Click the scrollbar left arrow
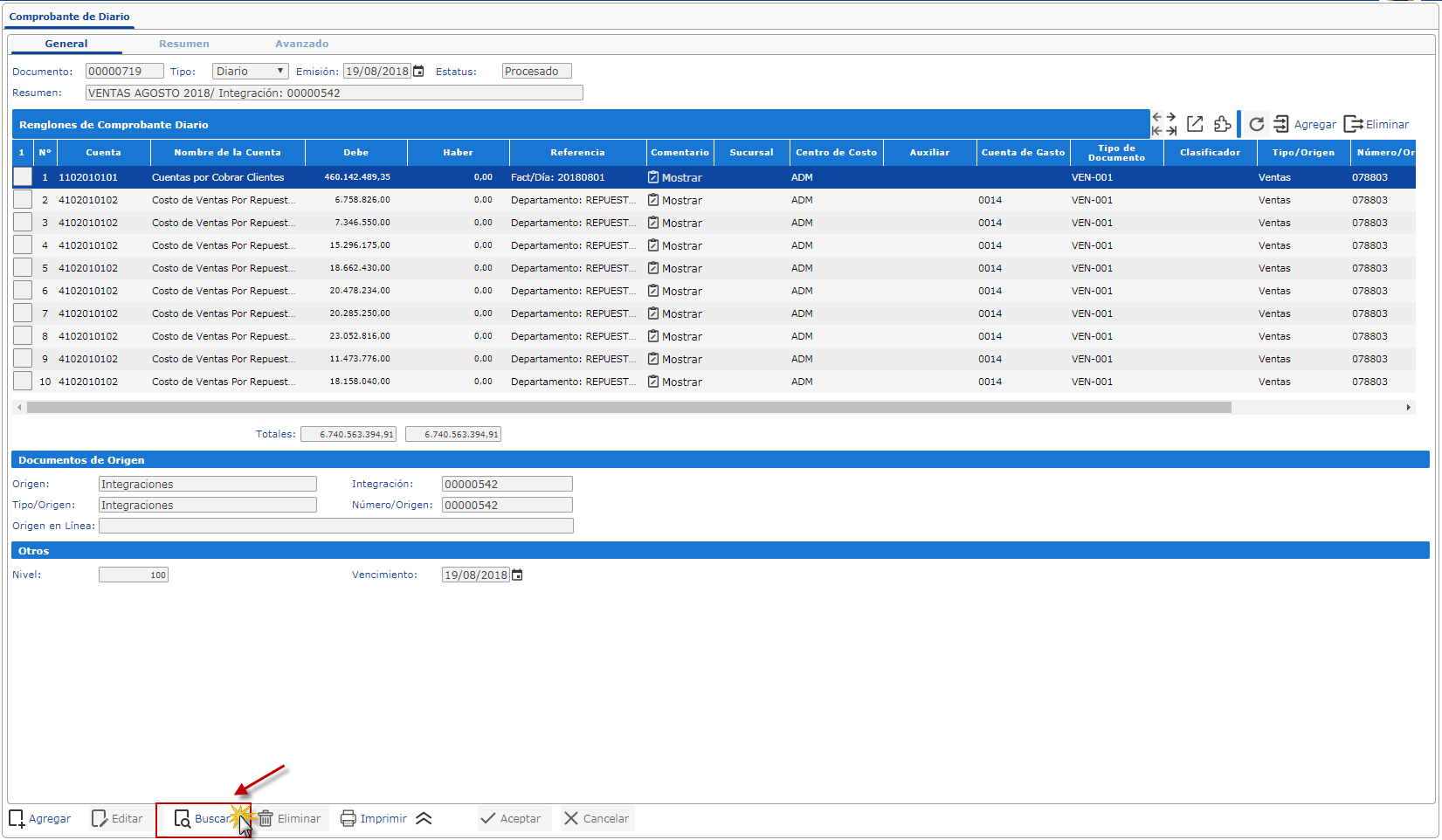This screenshot has width=1442, height=840. coord(19,408)
